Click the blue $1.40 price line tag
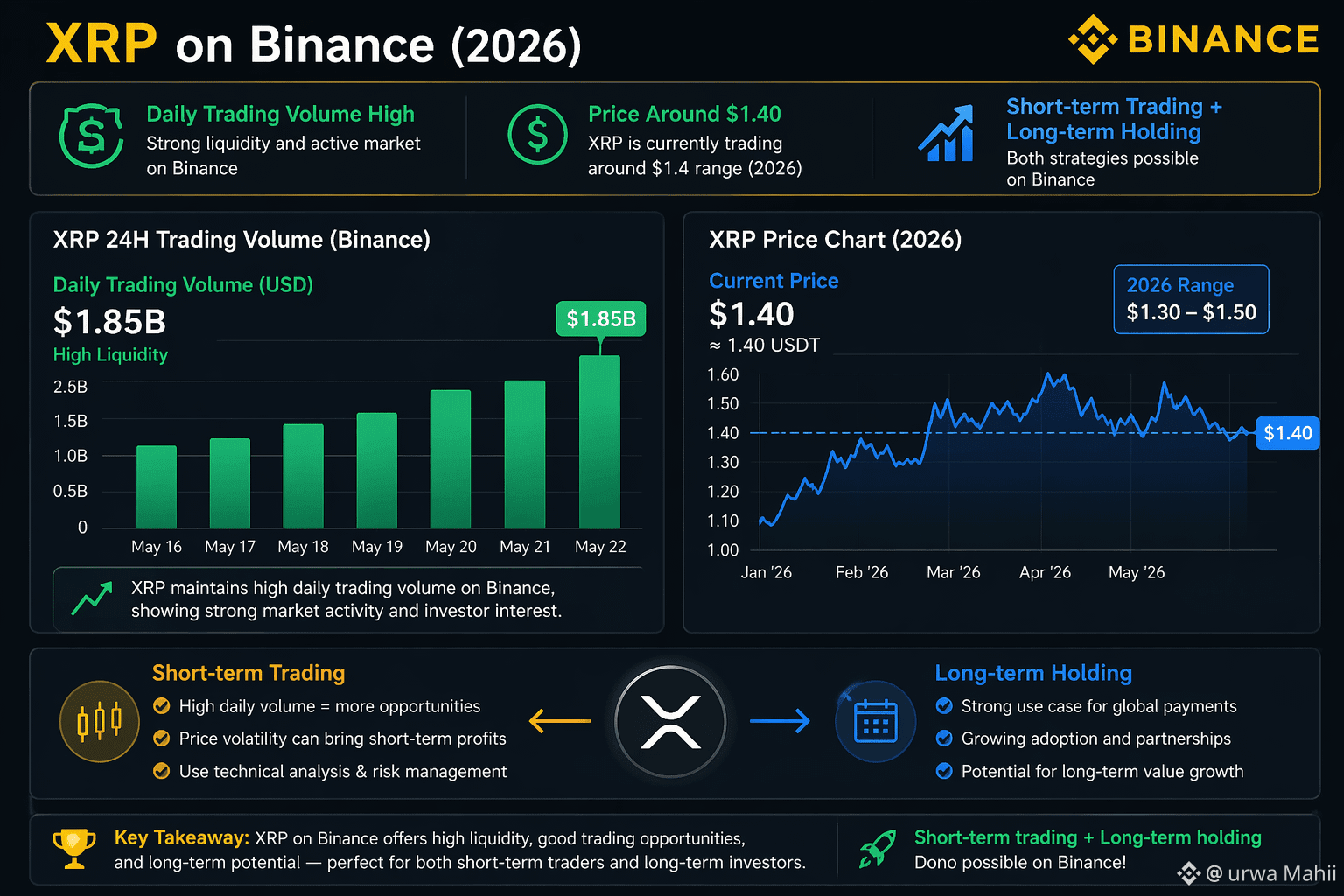Viewport: 1344px width, 896px height. point(1287,433)
